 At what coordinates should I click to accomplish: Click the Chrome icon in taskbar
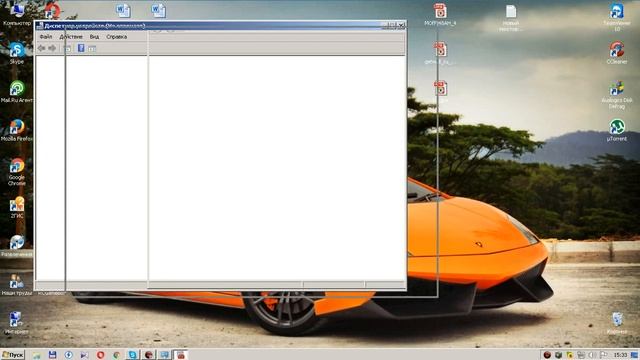(116, 355)
